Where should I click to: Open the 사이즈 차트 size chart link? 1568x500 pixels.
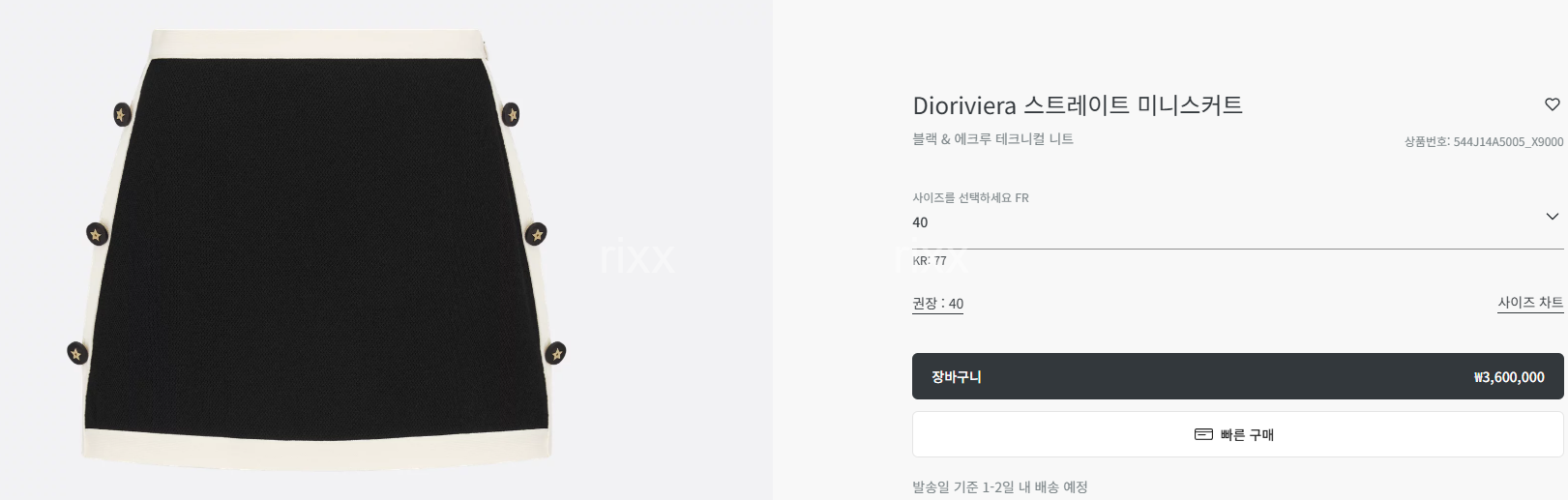point(1530,303)
